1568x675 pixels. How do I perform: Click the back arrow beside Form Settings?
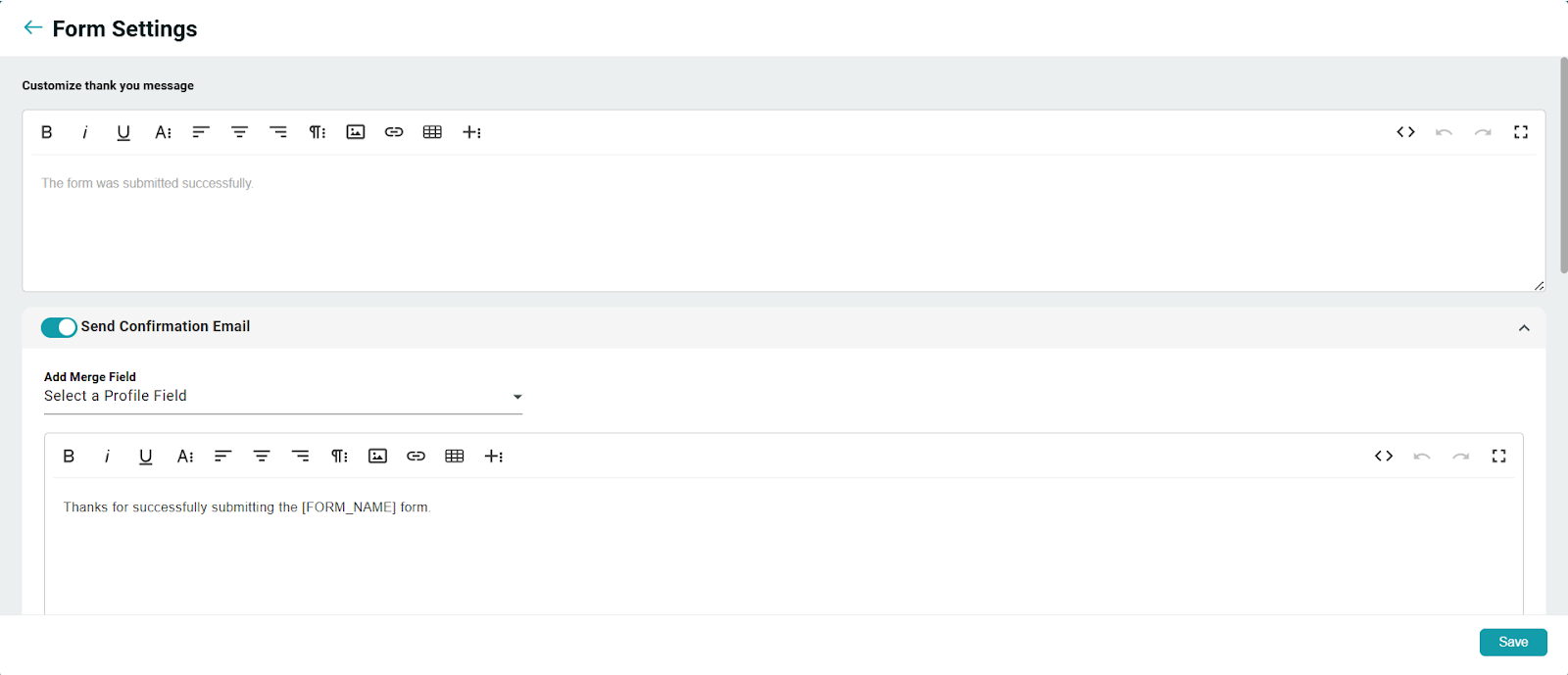click(x=32, y=27)
